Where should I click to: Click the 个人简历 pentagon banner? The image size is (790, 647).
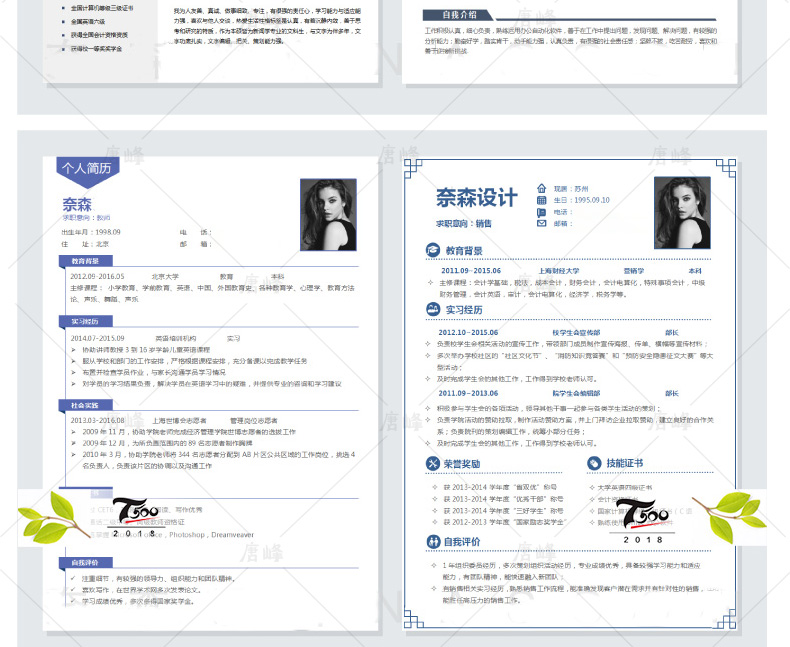click(x=88, y=171)
